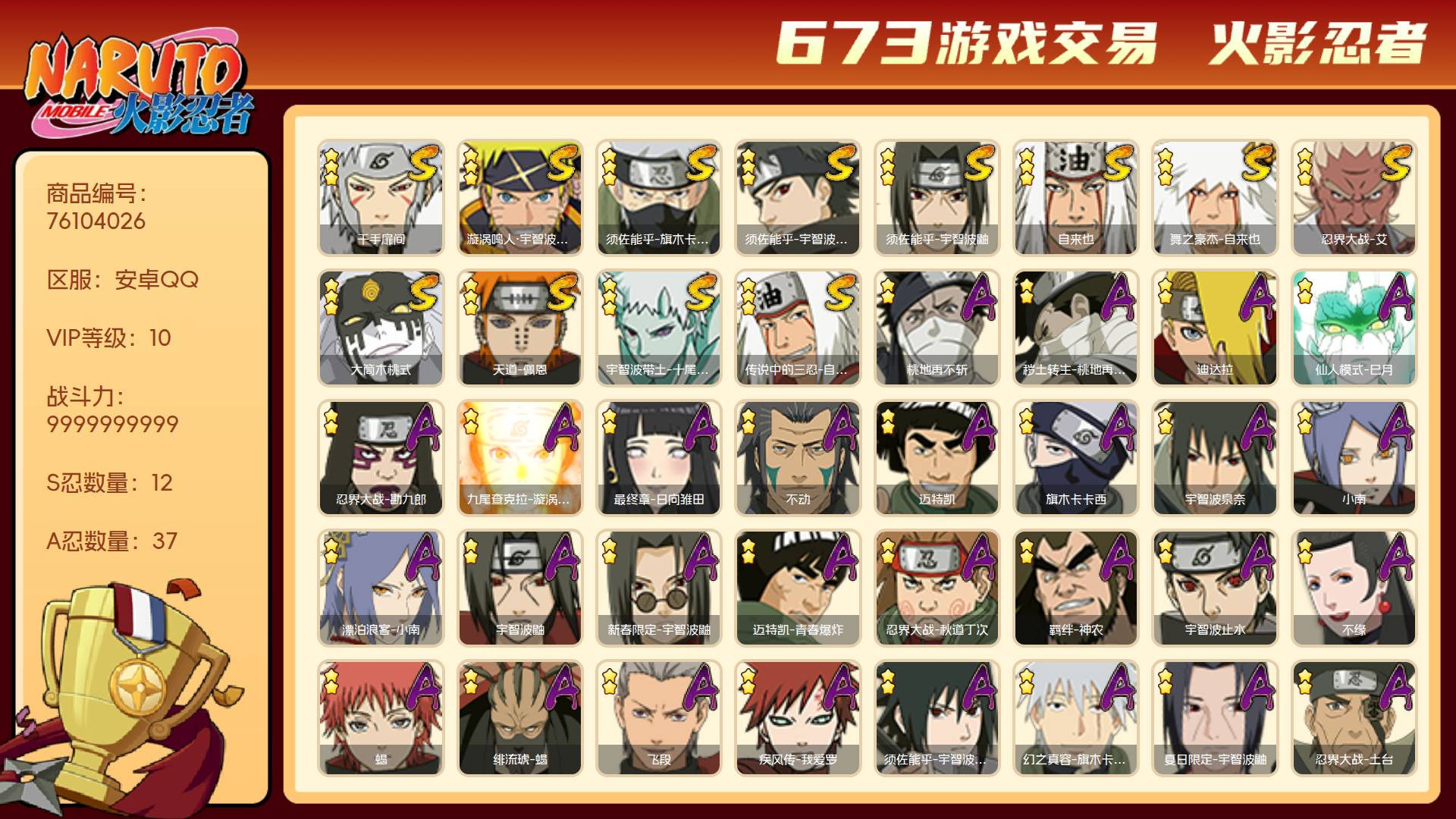Open the 忍界大战-艾 ninja card

pyautogui.click(x=1354, y=197)
